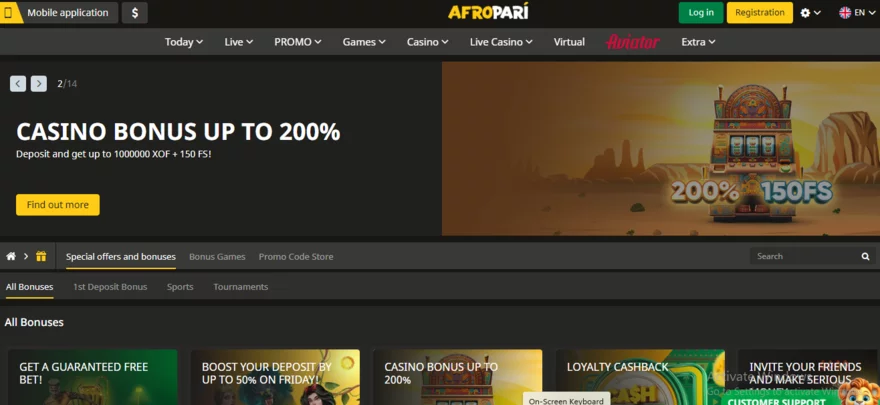Click the search magnifier icon
The image size is (880, 405).
tap(865, 256)
